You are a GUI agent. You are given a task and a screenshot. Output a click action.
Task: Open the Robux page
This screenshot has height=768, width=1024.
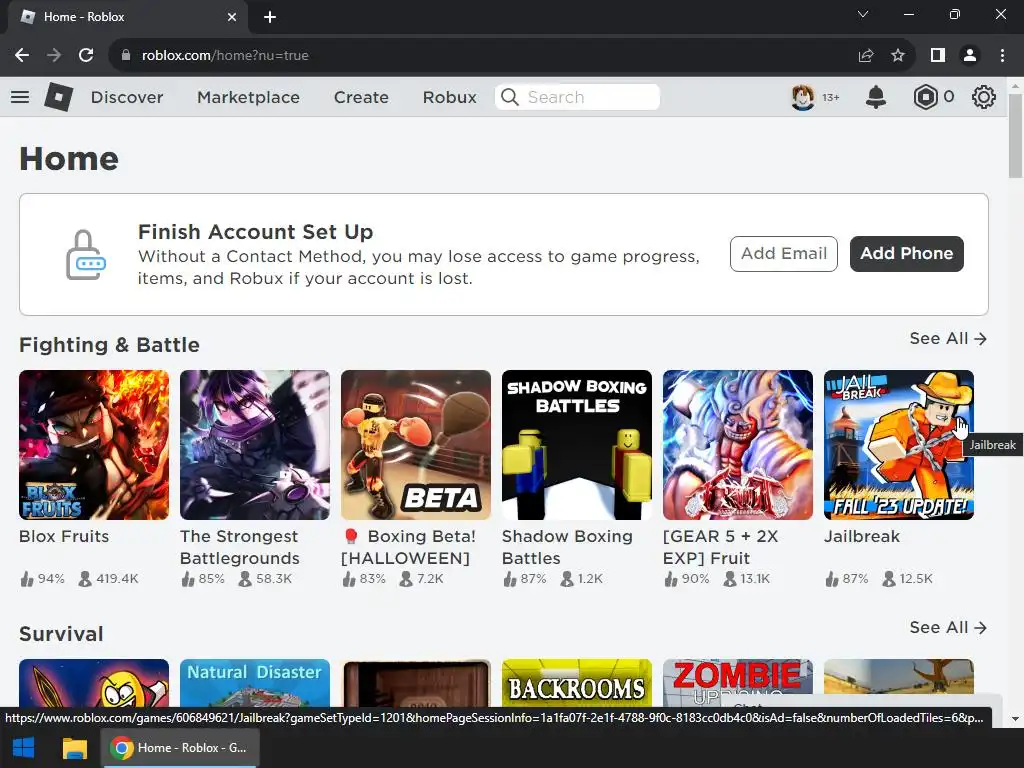(449, 97)
